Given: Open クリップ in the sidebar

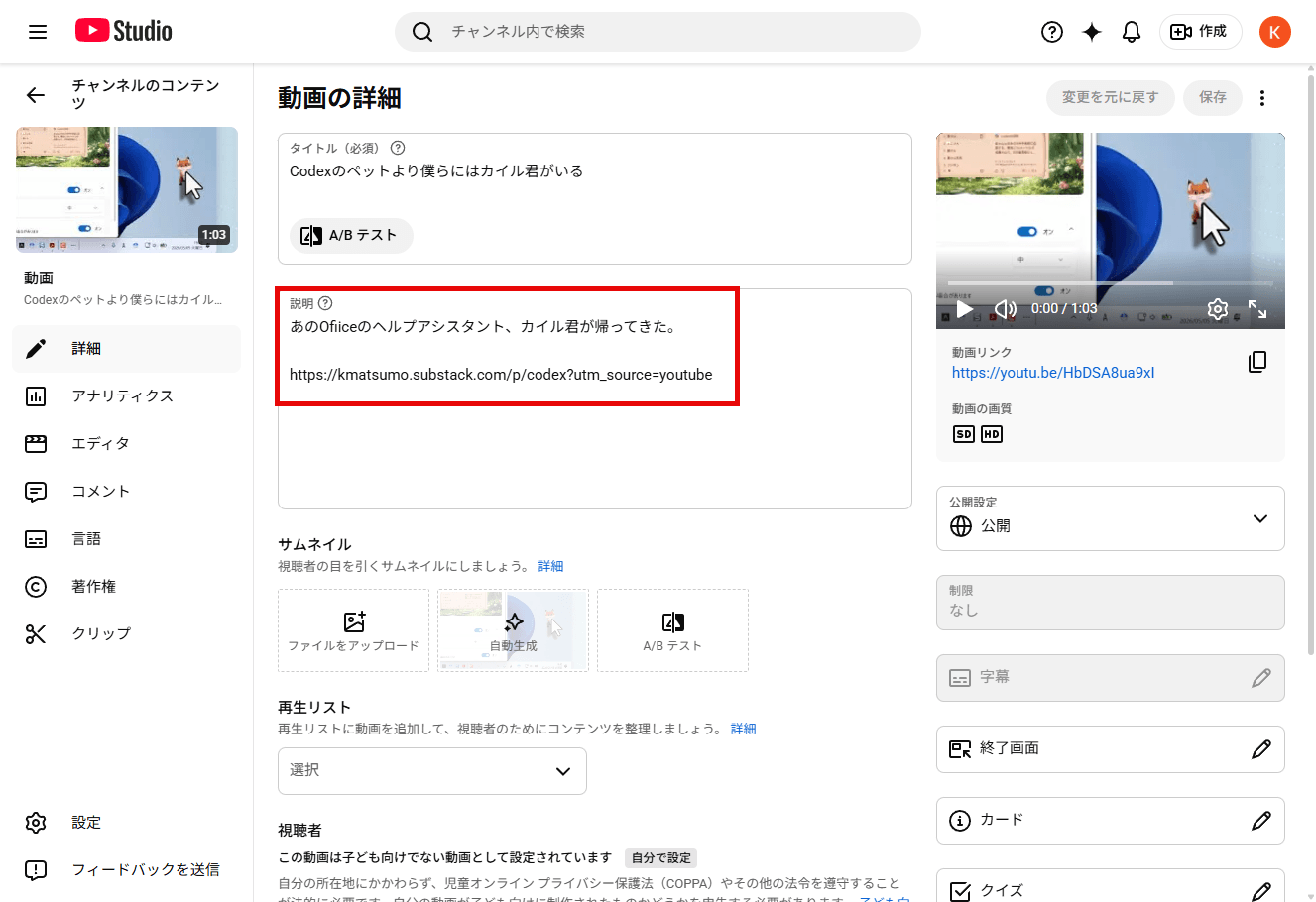Looking at the screenshot, I should point(127,634).
